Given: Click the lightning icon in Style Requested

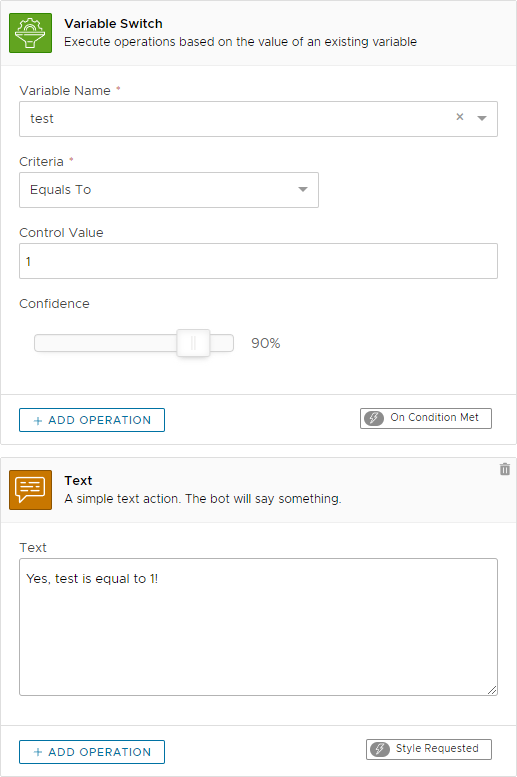Looking at the screenshot, I should (380, 749).
